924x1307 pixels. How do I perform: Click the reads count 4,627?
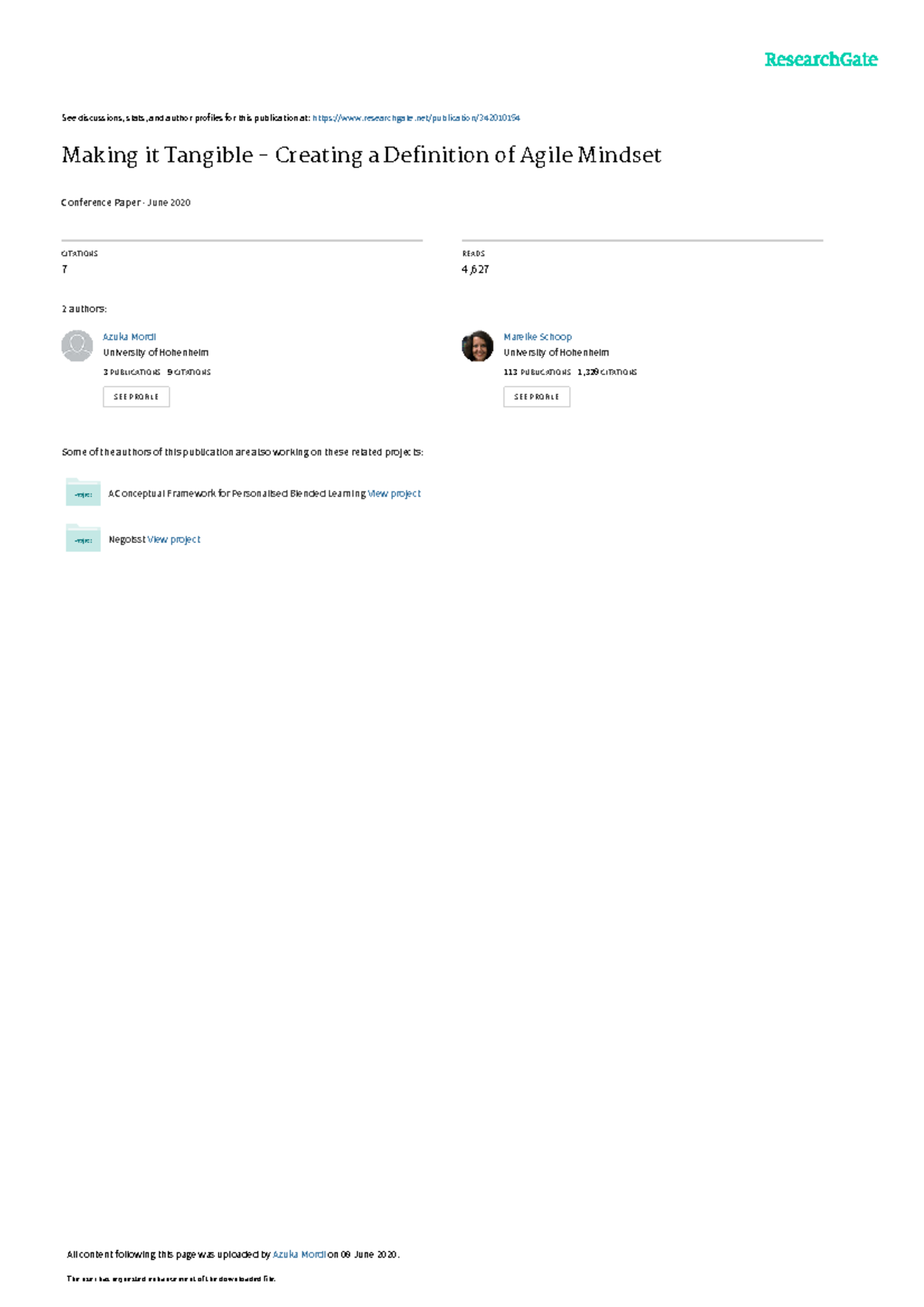point(475,270)
